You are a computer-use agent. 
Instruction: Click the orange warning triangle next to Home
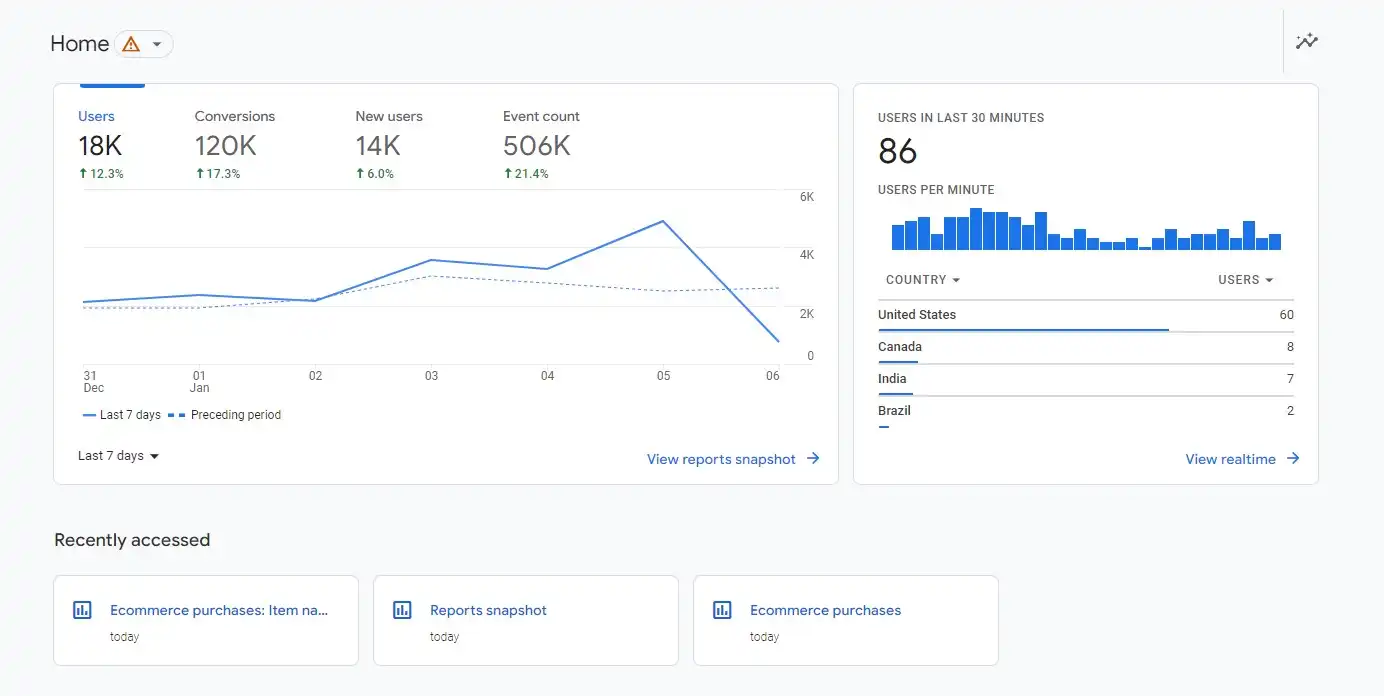click(130, 44)
